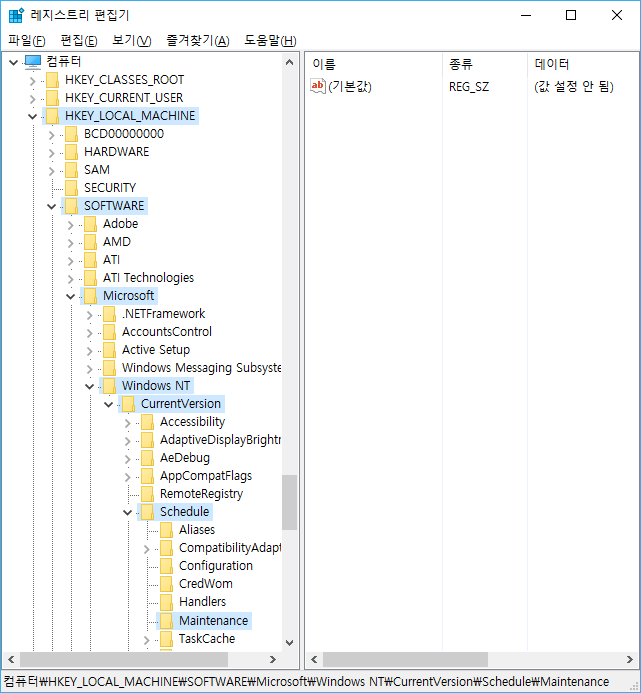Viewport: 641px width, 693px height.
Task: Click the Accessibility folder icon
Action: pos(147,422)
